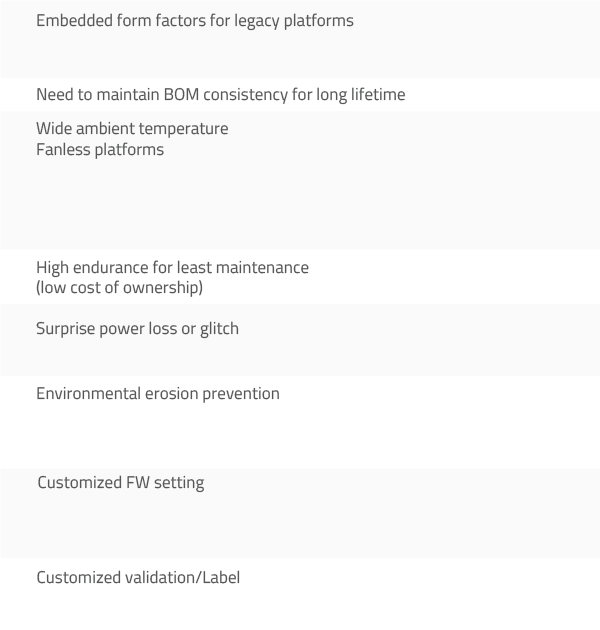Click the word 'ownership' in low cost line
Image resolution: width=600 pixels, height=630 pixels.
click(163, 288)
